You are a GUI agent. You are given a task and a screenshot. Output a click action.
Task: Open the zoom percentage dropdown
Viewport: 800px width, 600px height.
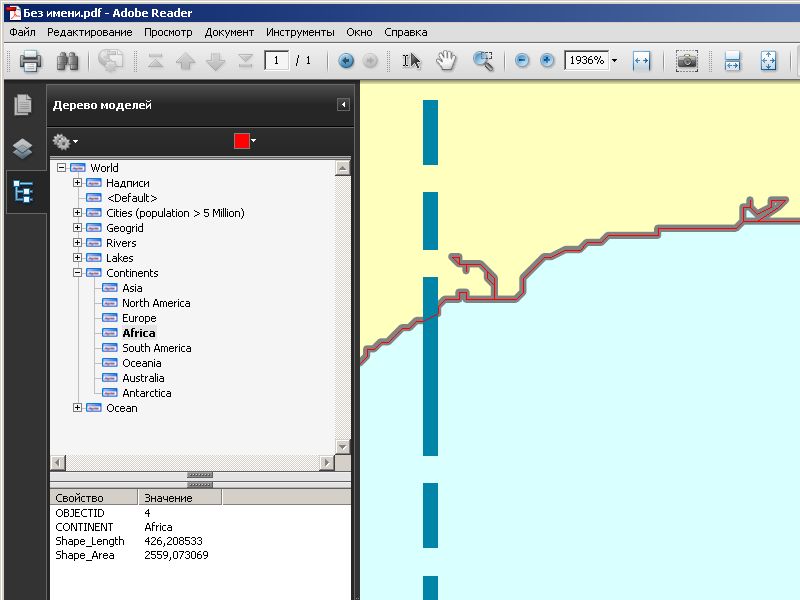click(x=614, y=61)
